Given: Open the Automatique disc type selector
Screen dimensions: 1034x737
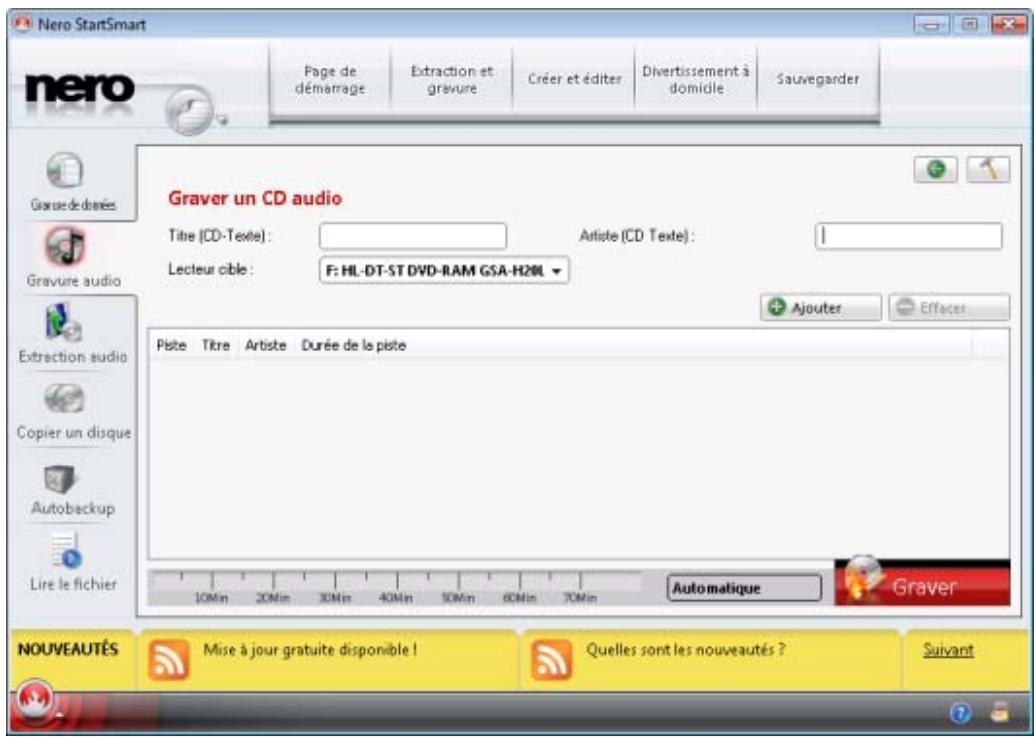Looking at the screenshot, I should pos(745,588).
